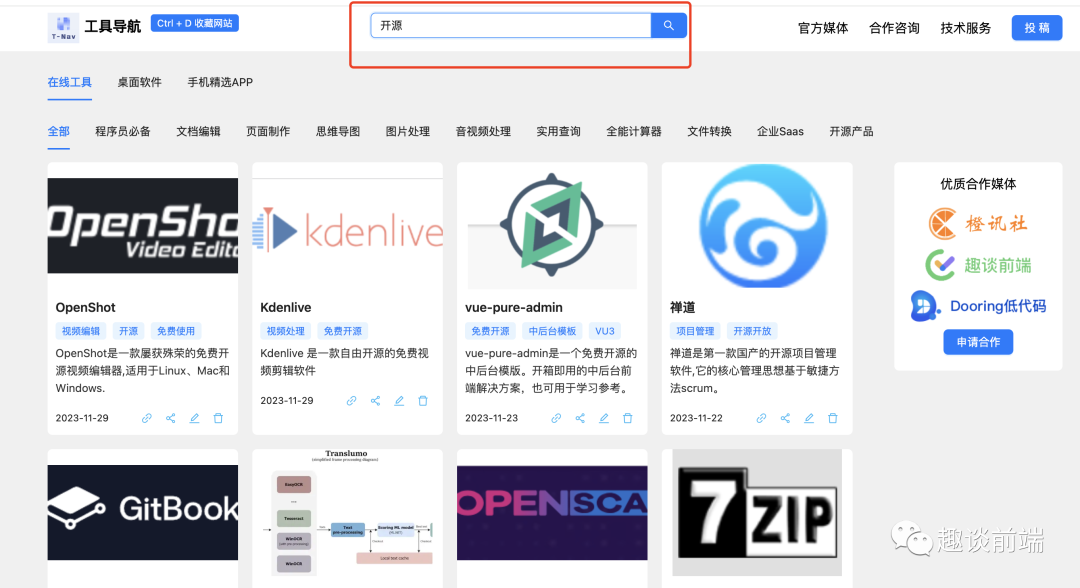Copy link for Kdenlive card
This screenshot has width=1080, height=588.
coord(351,400)
